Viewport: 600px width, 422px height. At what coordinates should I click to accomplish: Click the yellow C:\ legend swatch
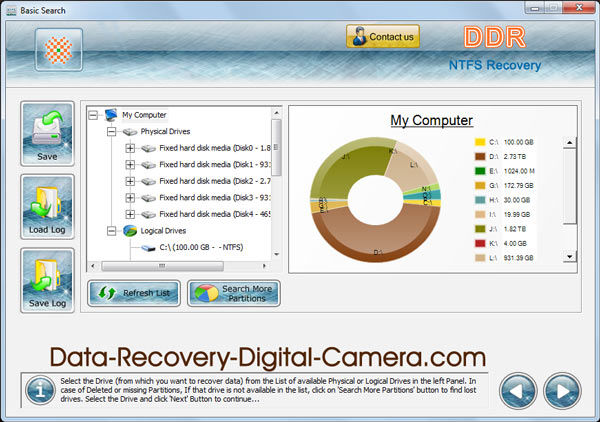(x=480, y=142)
